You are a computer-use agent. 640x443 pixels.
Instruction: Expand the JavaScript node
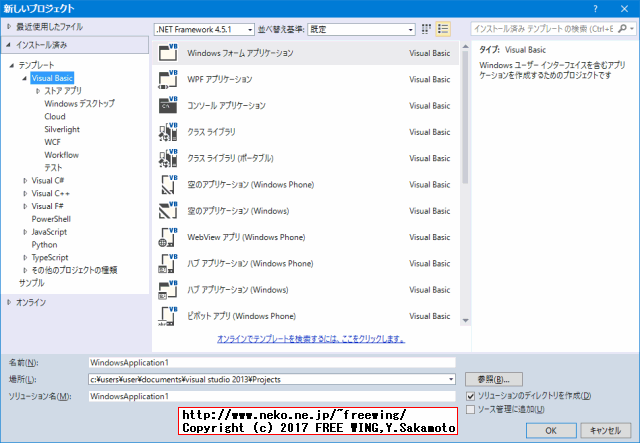click(x=25, y=232)
